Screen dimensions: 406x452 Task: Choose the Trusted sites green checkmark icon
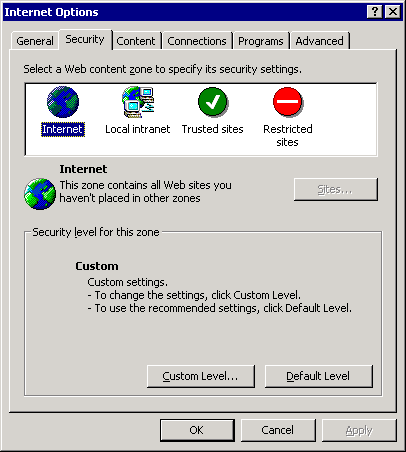(x=213, y=102)
